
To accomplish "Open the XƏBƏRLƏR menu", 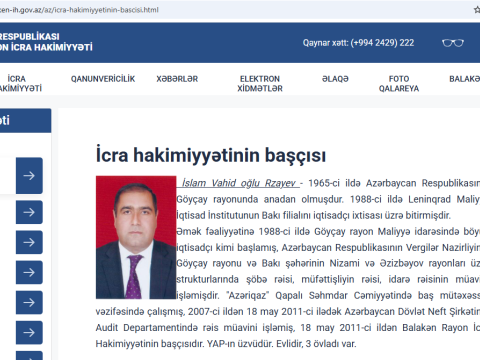I will tap(177, 79).
